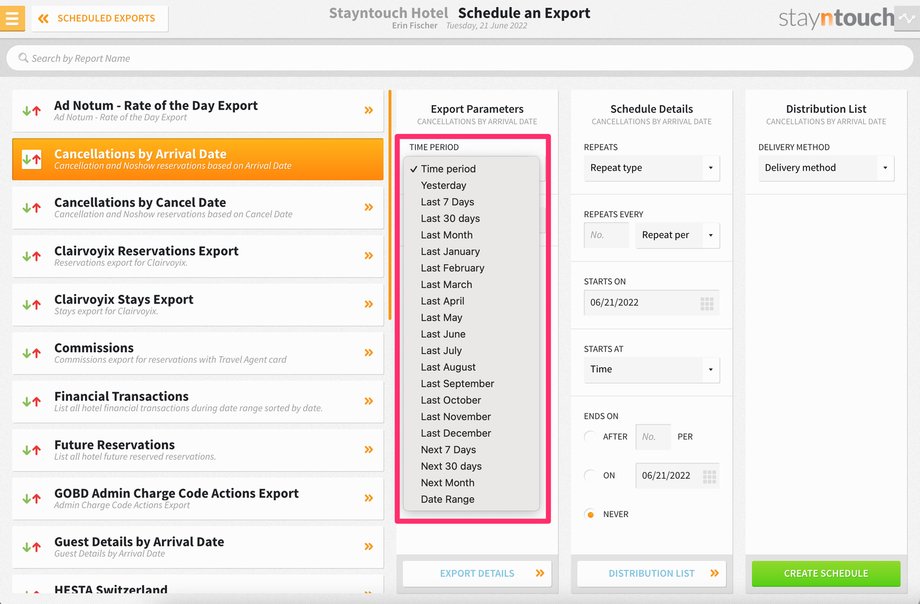Open Ad Notum export via its chevron arrow

click(x=368, y=110)
